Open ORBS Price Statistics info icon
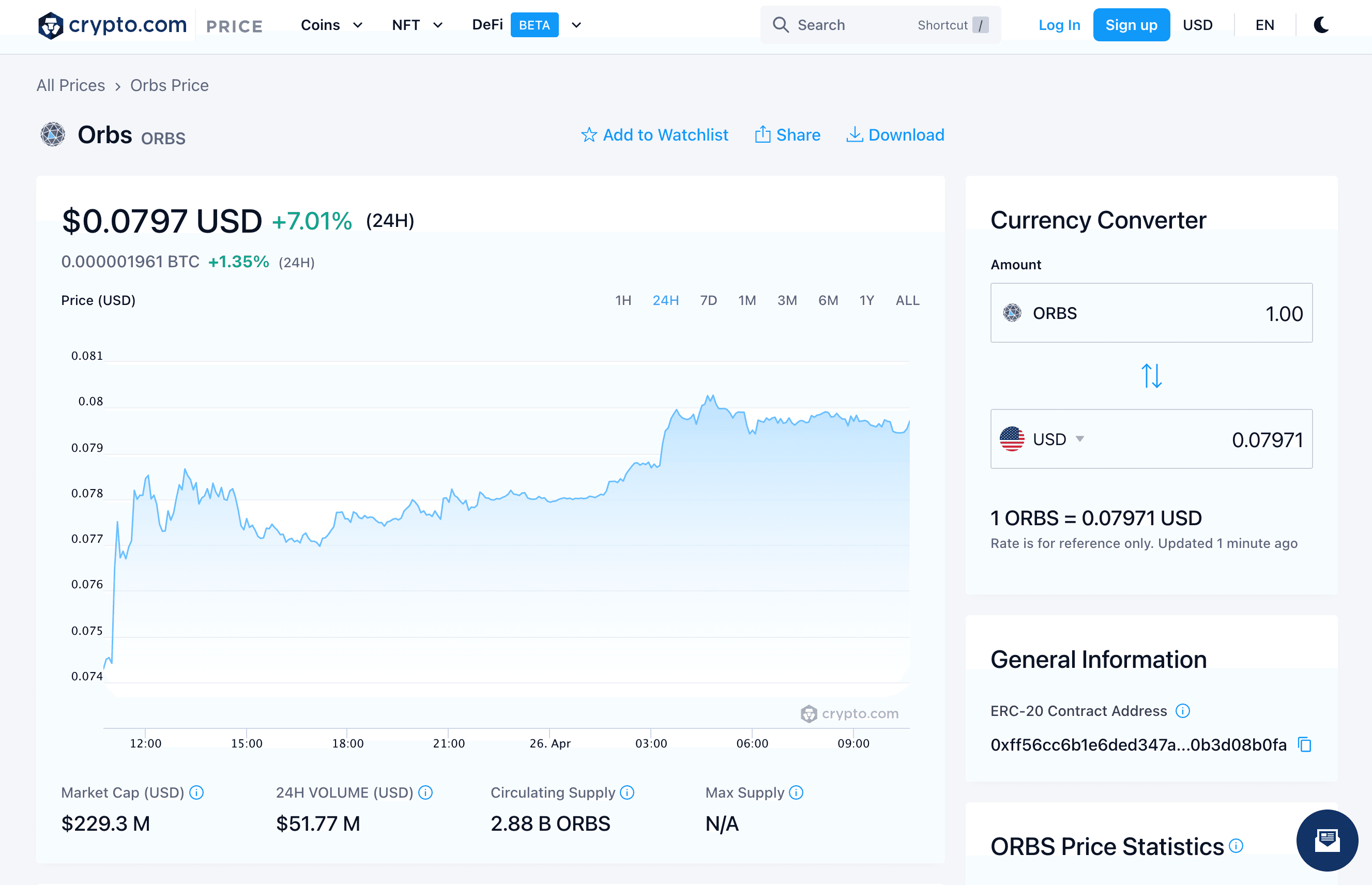1372x885 pixels. tap(1236, 845)
